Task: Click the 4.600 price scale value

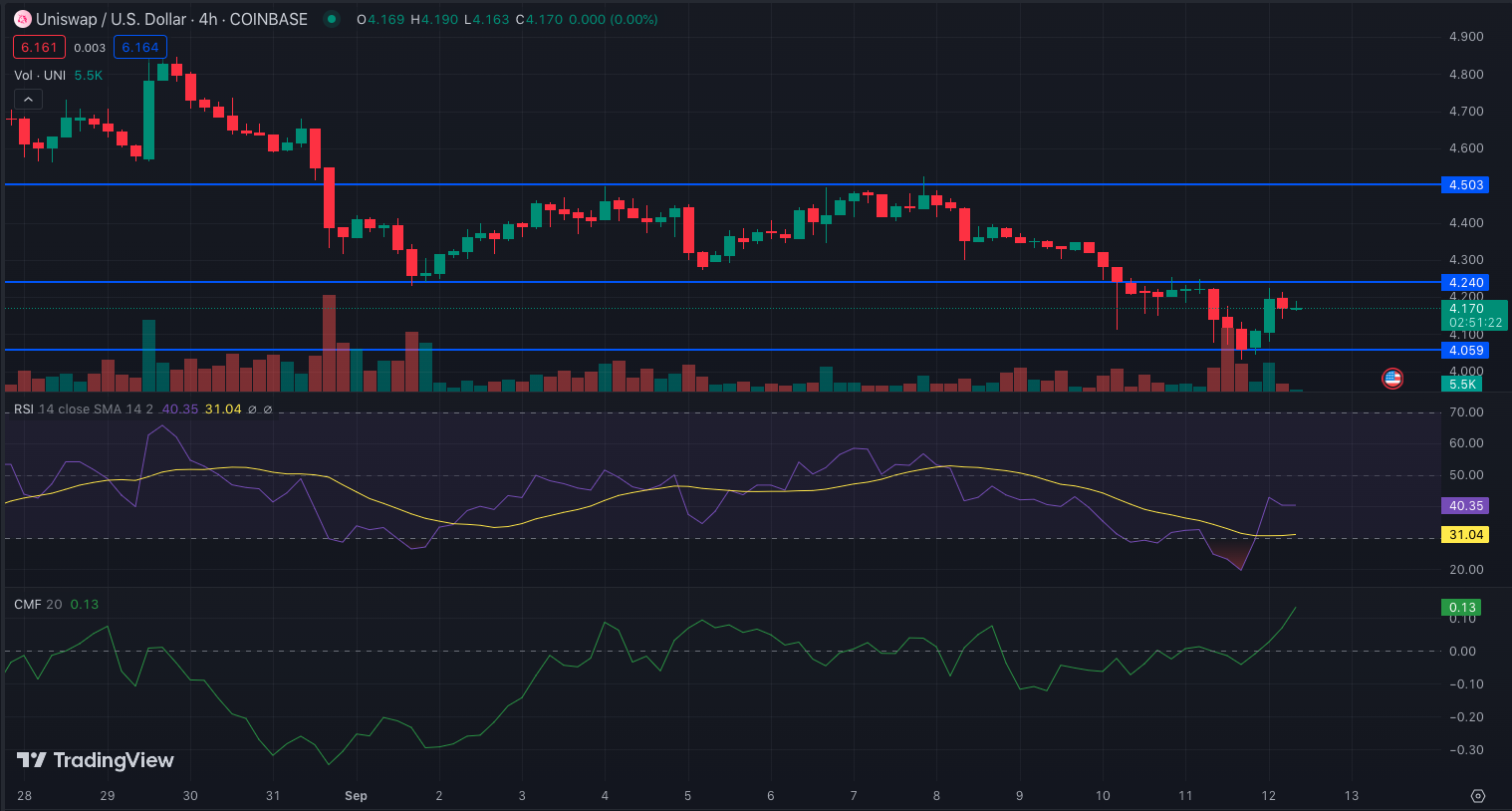Action: click(x=1466, y=148)
